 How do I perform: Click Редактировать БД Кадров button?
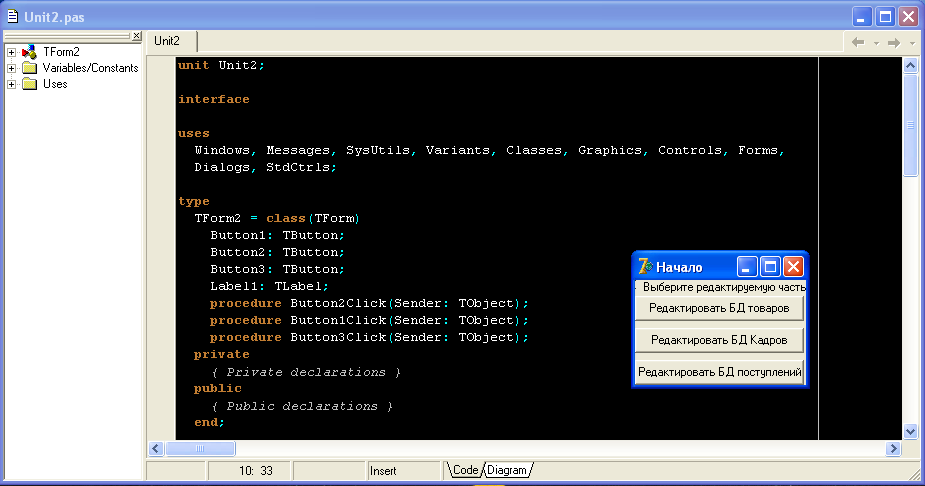[x=719, y=340]
